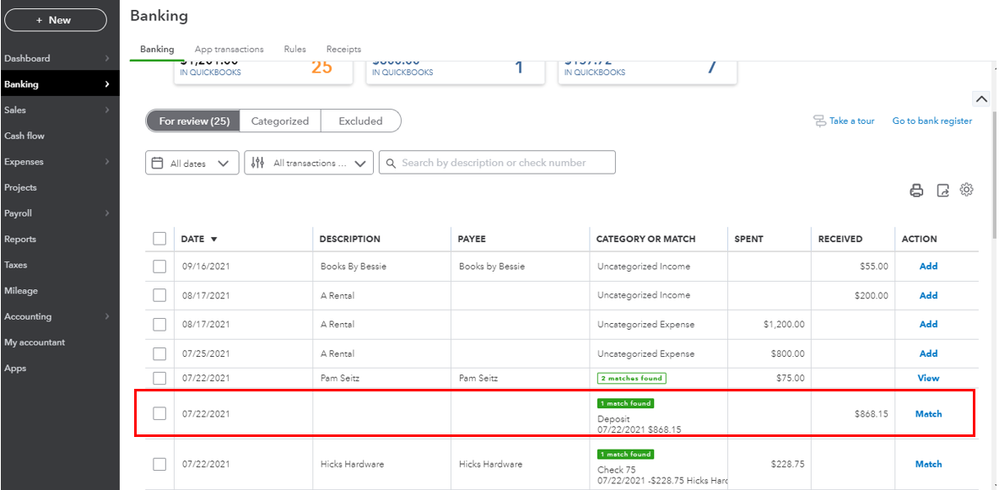
Task: Sort by DATE column arrow
Action: 214,240
